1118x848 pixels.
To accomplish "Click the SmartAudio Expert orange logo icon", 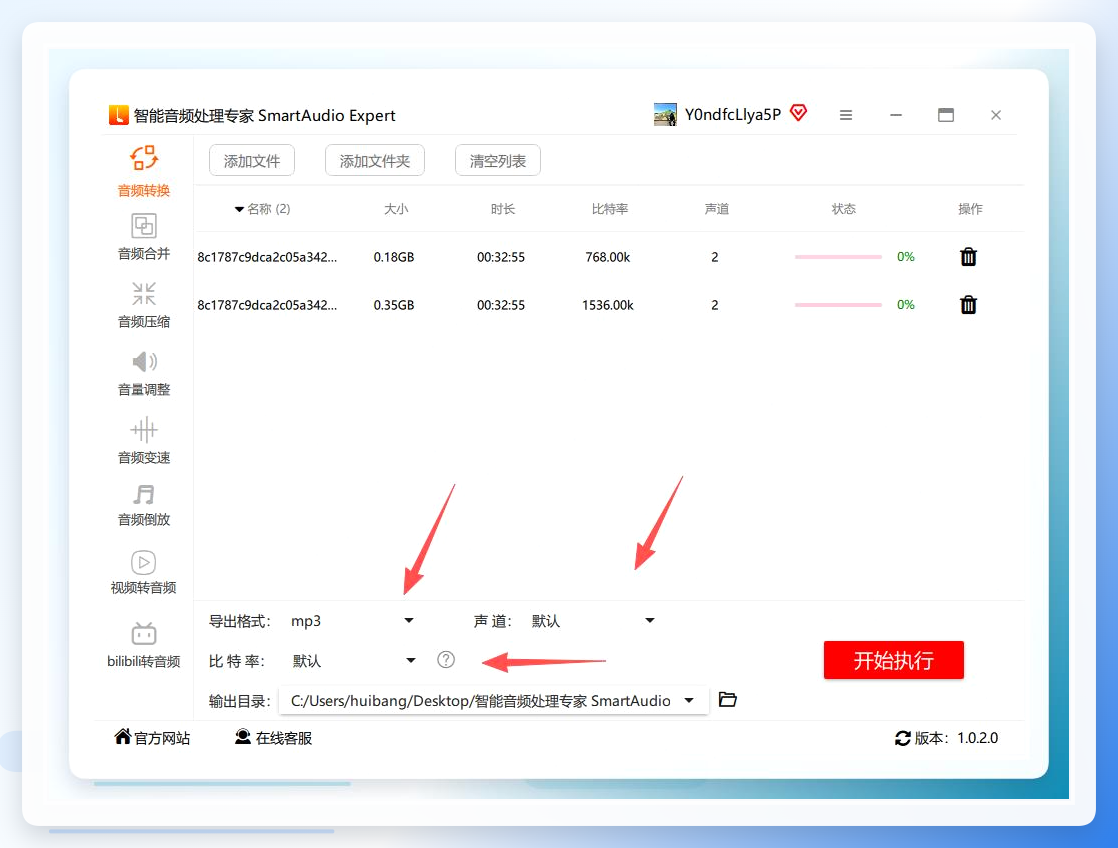I will click(x=118, y=115).
